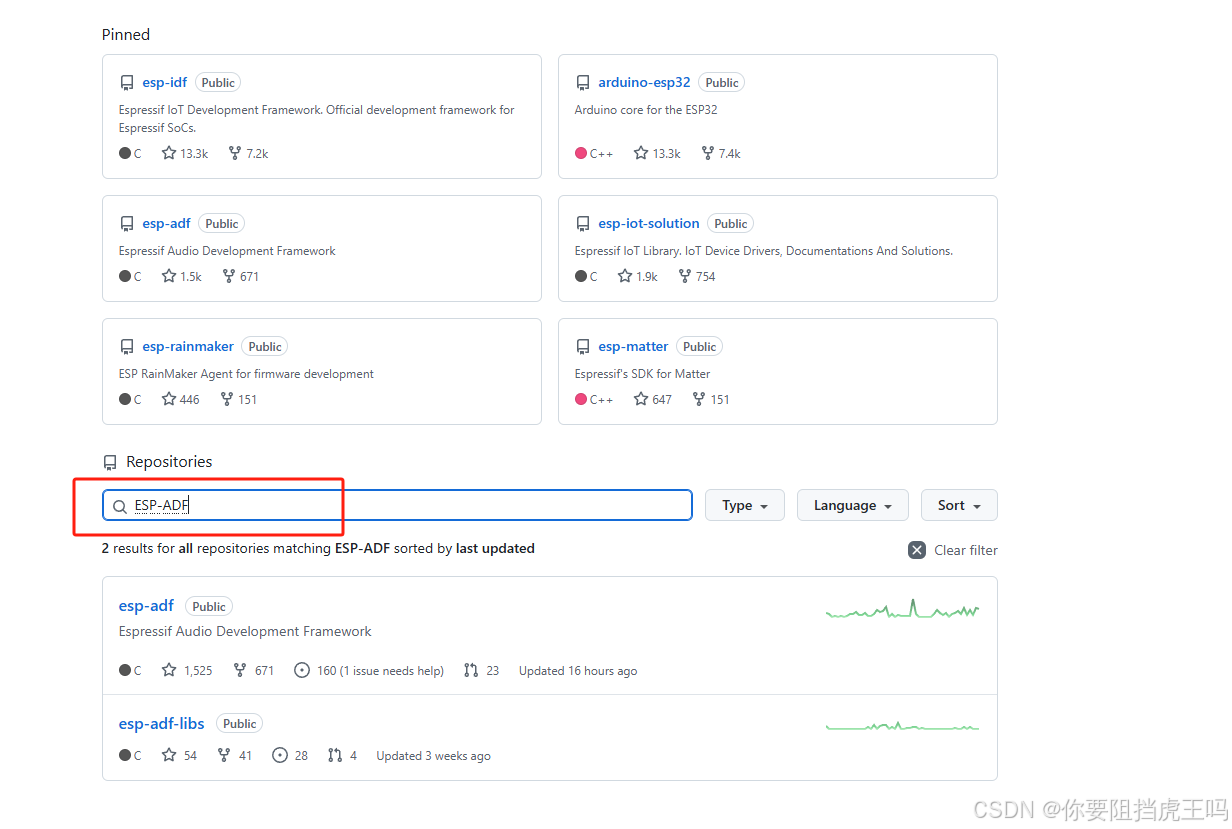Click the fork icon on the pinned esp-adf card
The width and height of the screenshot is (1232, 829).
pos(229,276)
